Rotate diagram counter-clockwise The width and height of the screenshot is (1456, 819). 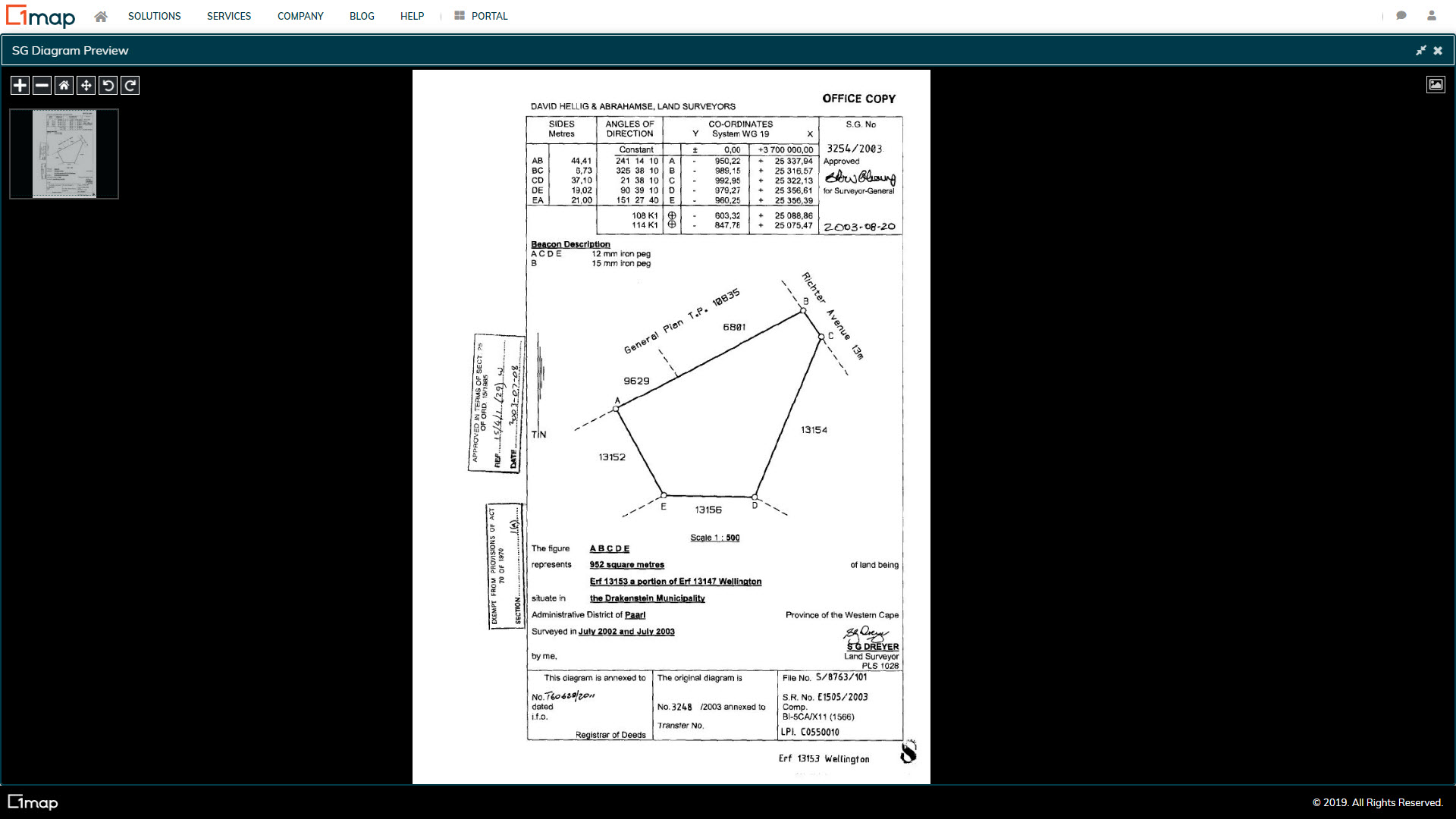click(x=108, y=86)
